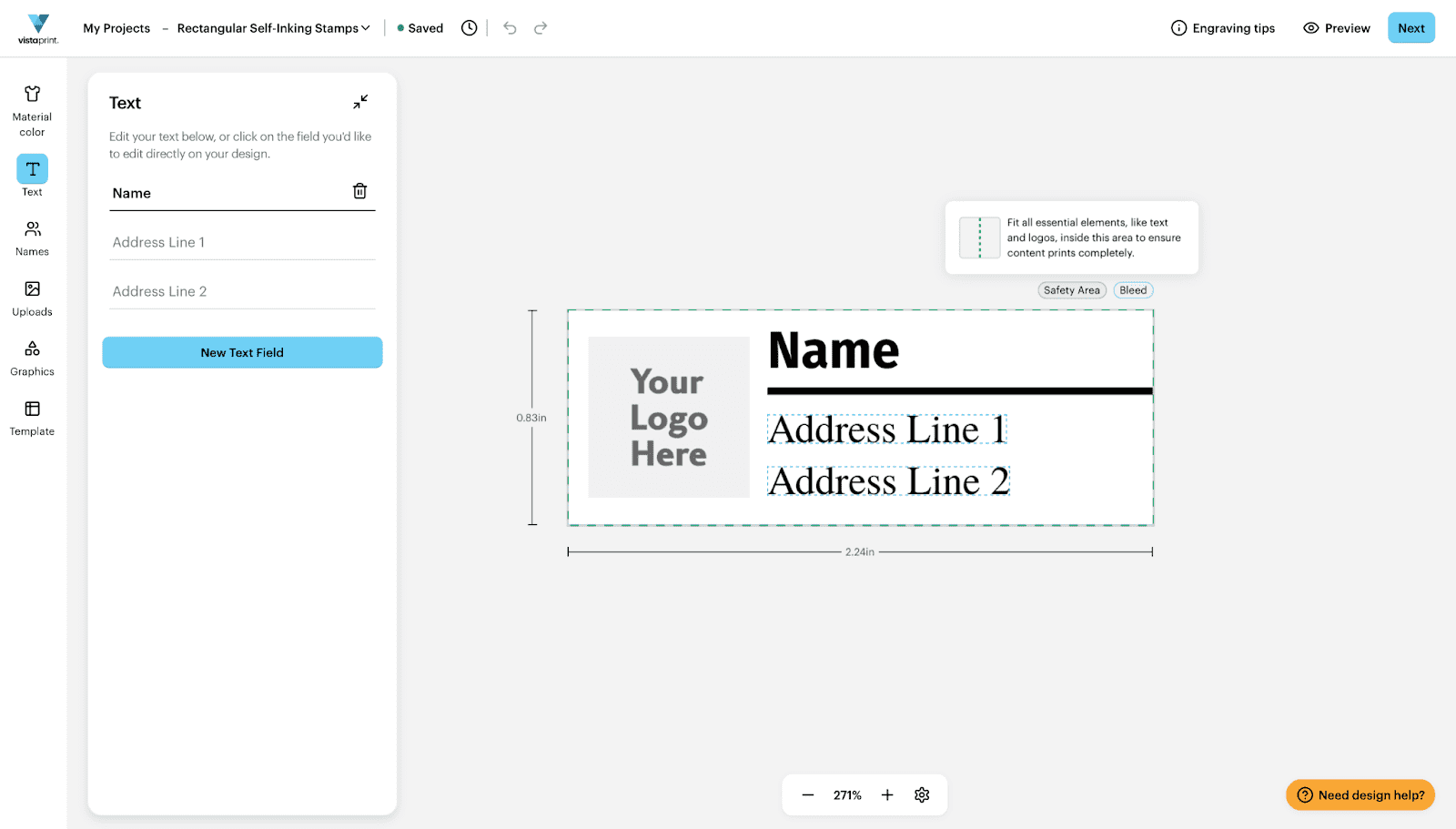This screenshot has width=1456, height=829.
Task: Undo the last change
Action: 510,28
